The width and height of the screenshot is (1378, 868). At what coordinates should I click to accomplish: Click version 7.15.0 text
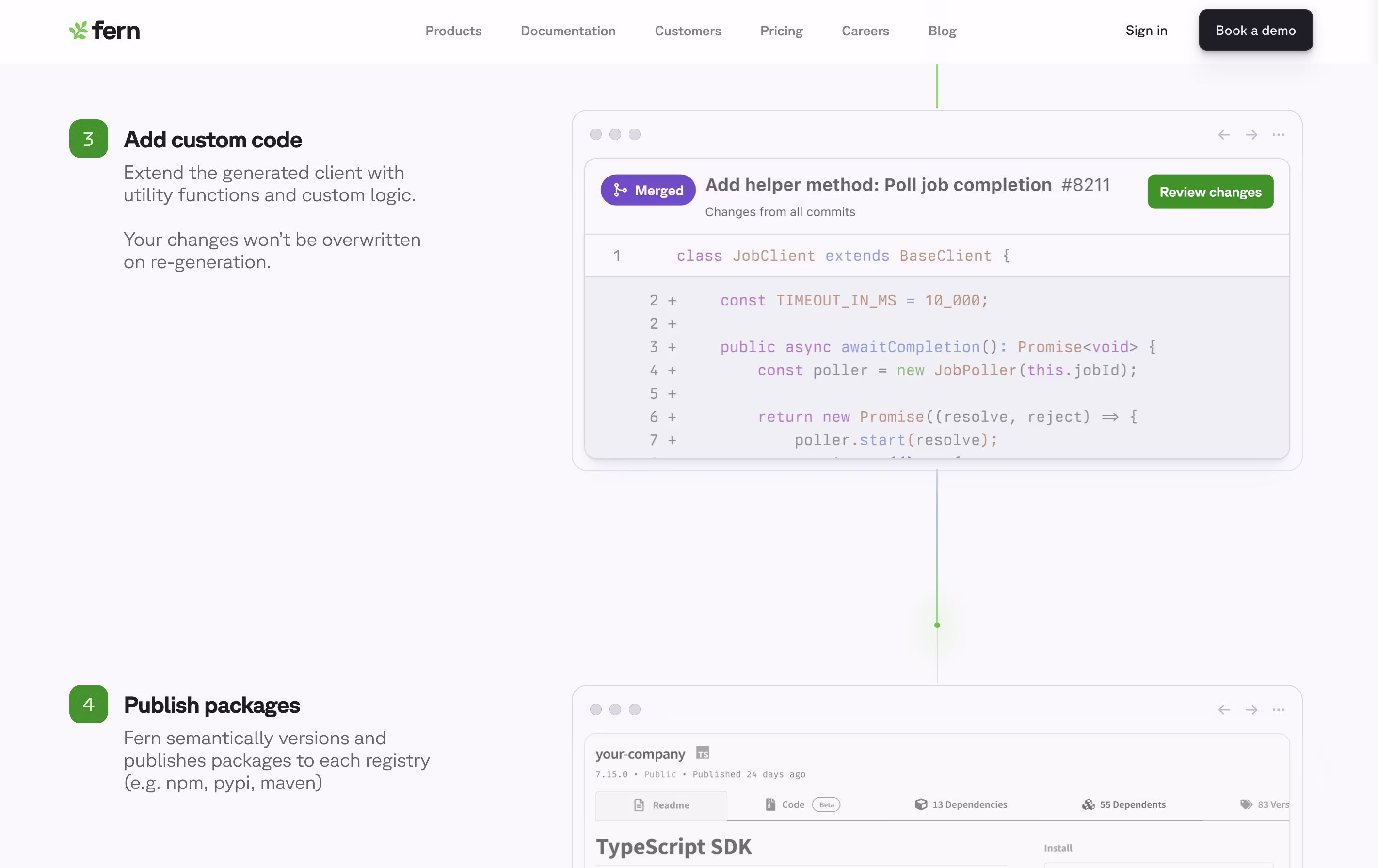(x=611, y=774)
